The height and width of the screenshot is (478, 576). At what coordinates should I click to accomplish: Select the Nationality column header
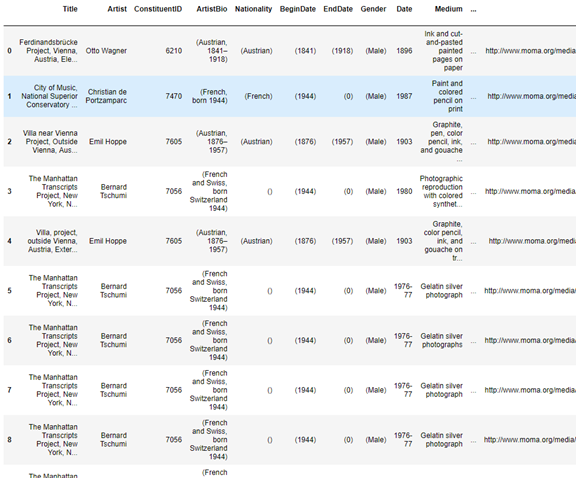pos(253,9)
